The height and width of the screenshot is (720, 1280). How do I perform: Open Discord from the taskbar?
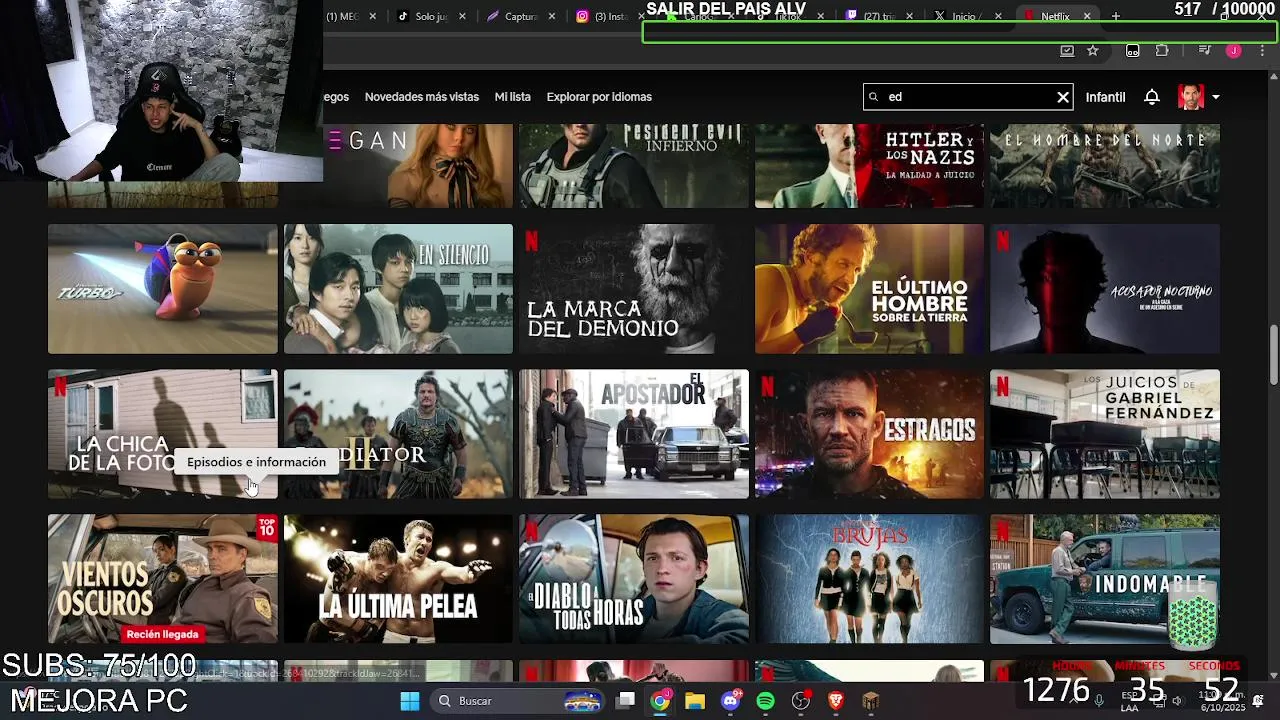pos(731,701)
